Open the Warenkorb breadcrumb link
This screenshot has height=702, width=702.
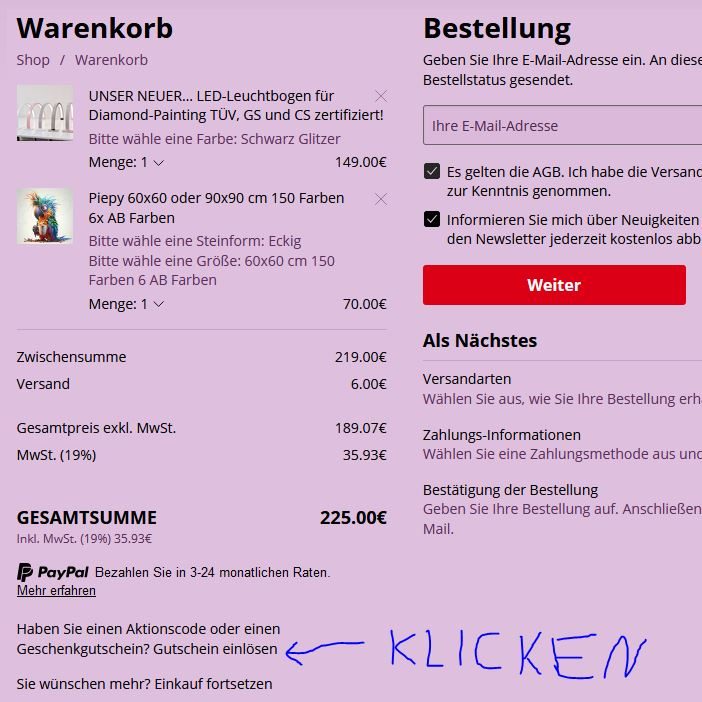[x=111, y=60]
